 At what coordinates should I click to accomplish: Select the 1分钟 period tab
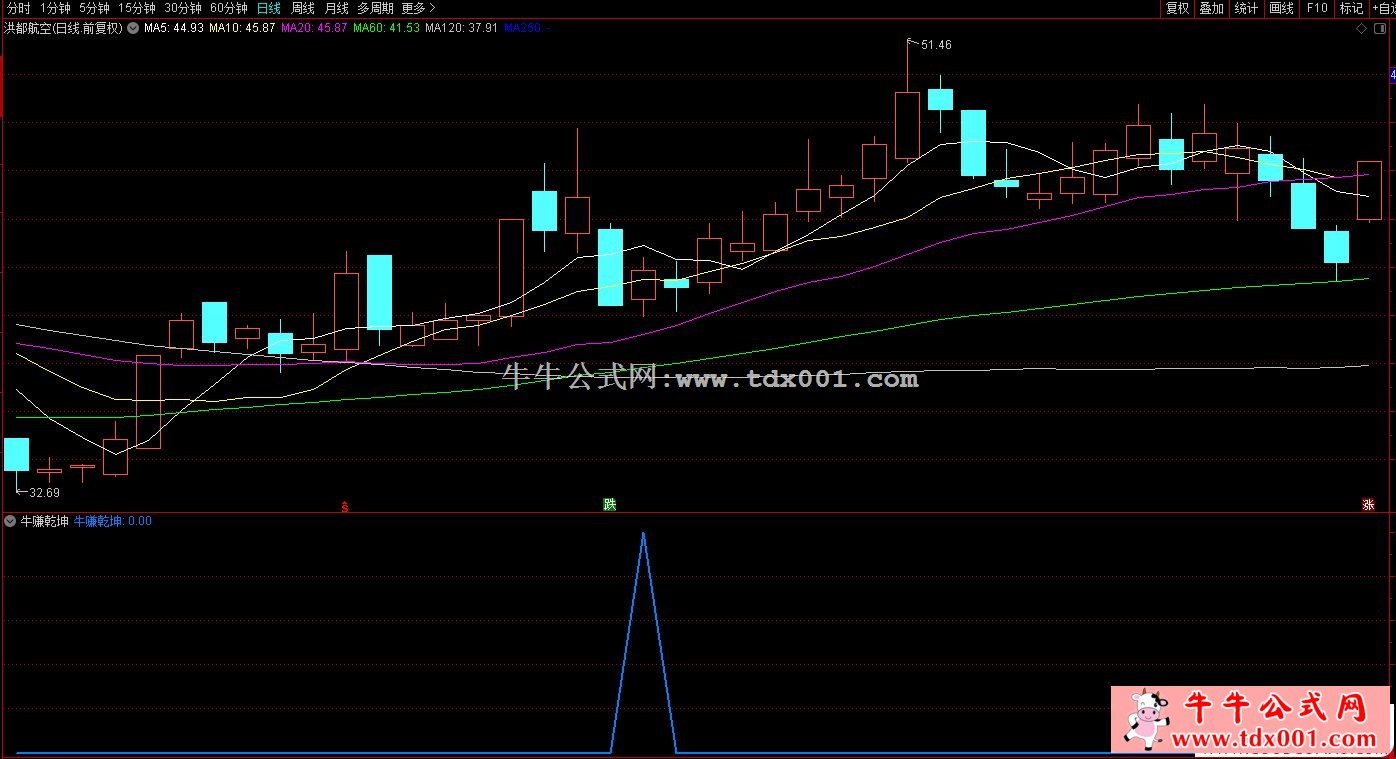click(56, 8)
